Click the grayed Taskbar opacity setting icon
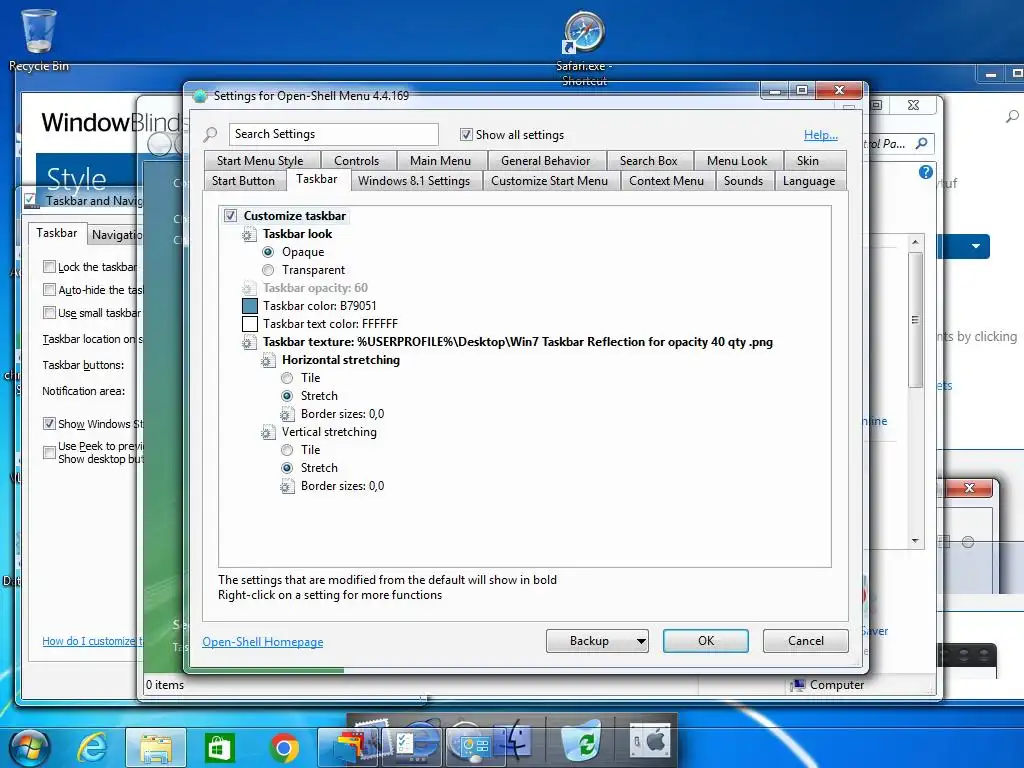Viewport: 1024px width, 768px height. pyautogui.click(x=249, y=288)
